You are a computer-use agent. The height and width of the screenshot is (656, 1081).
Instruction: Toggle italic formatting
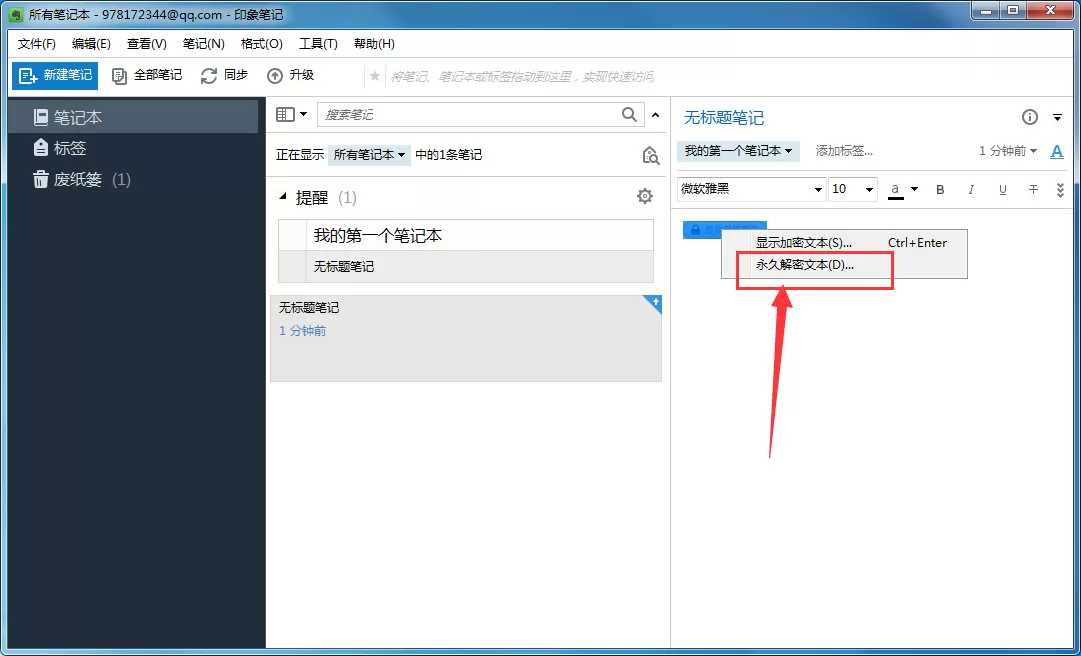(971, 189)
